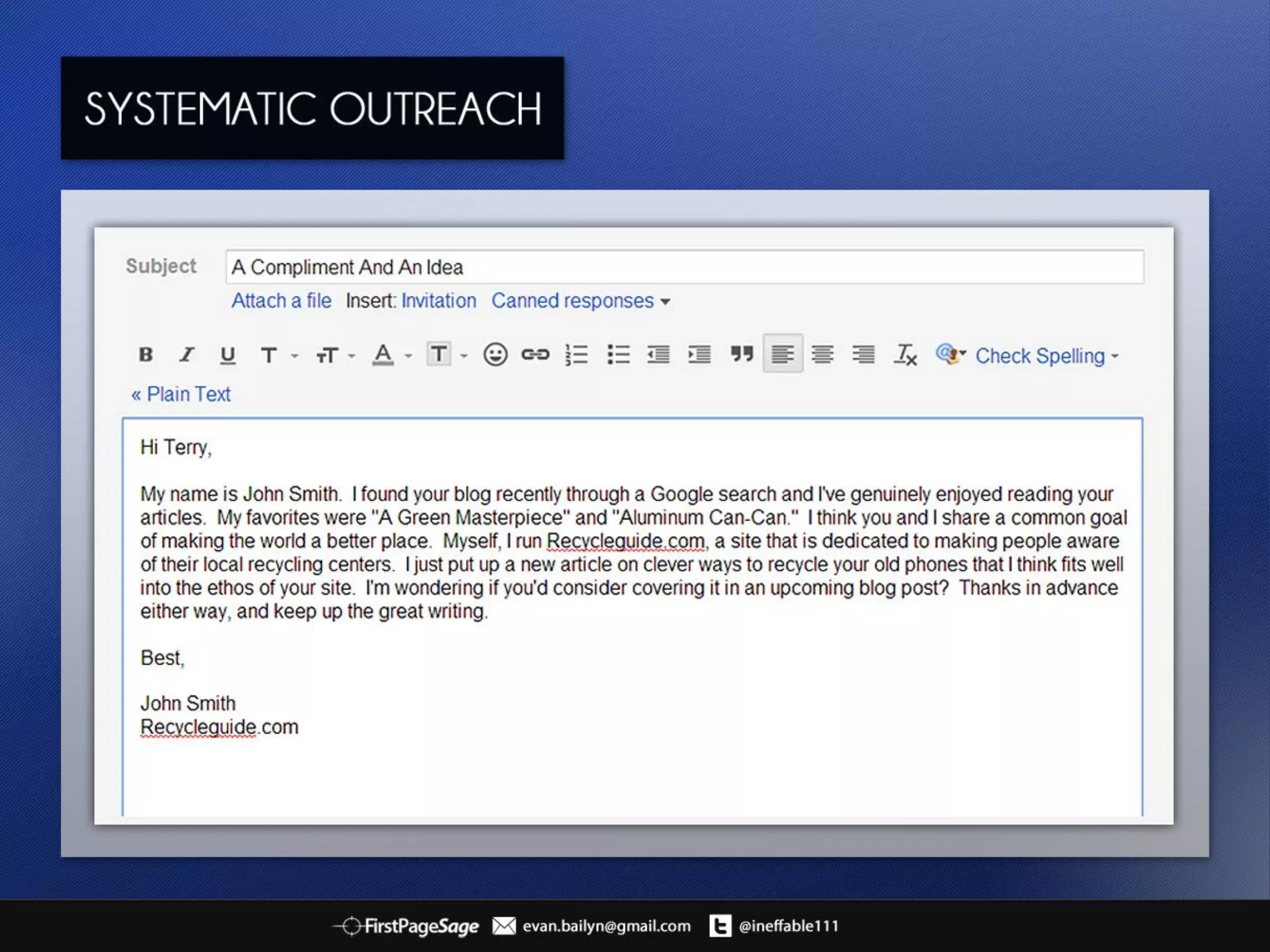
Task: Insert a hyperlink
Action: point(535,355)
